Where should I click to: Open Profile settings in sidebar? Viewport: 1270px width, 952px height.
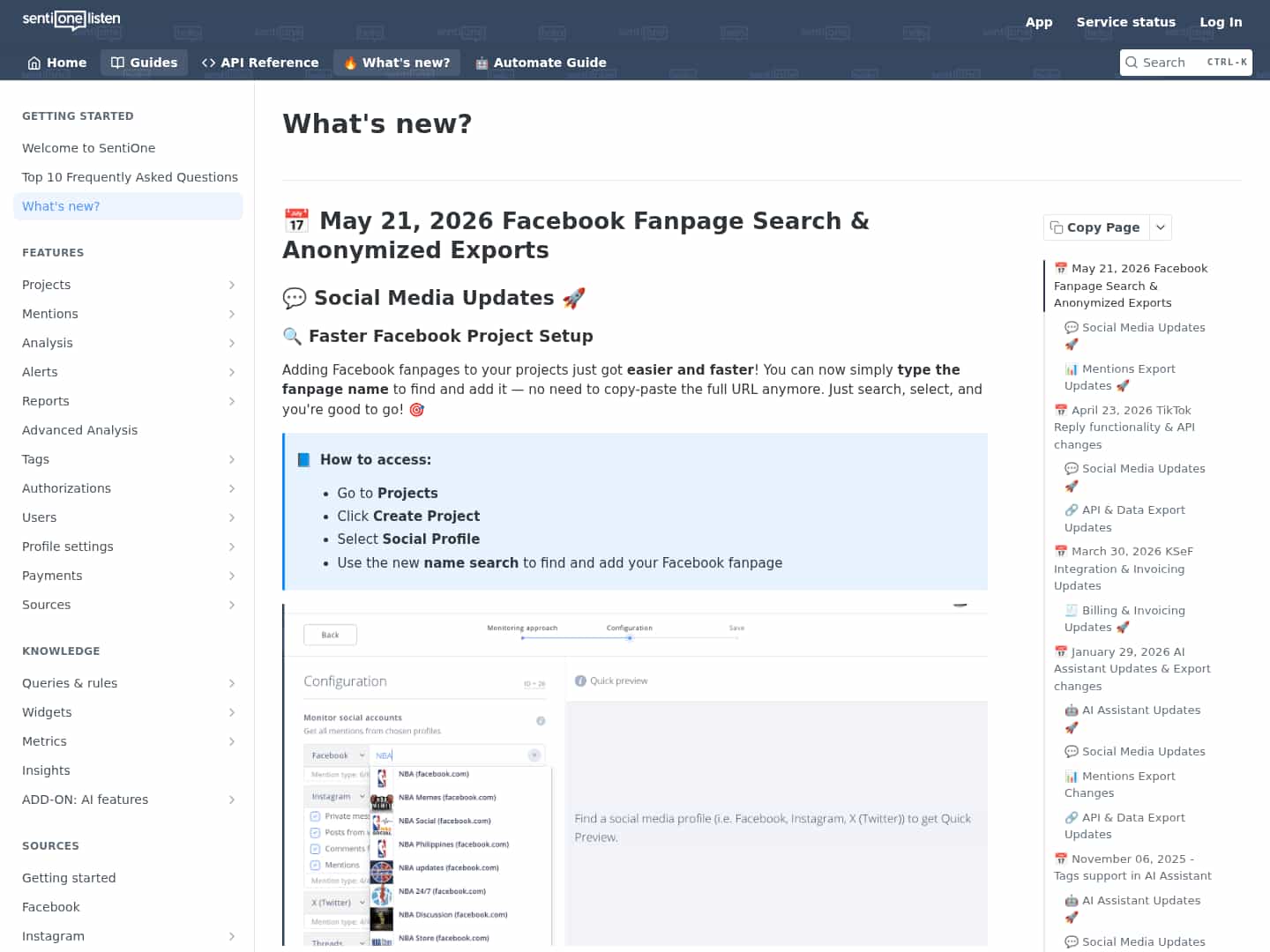(x=128, y=547)
